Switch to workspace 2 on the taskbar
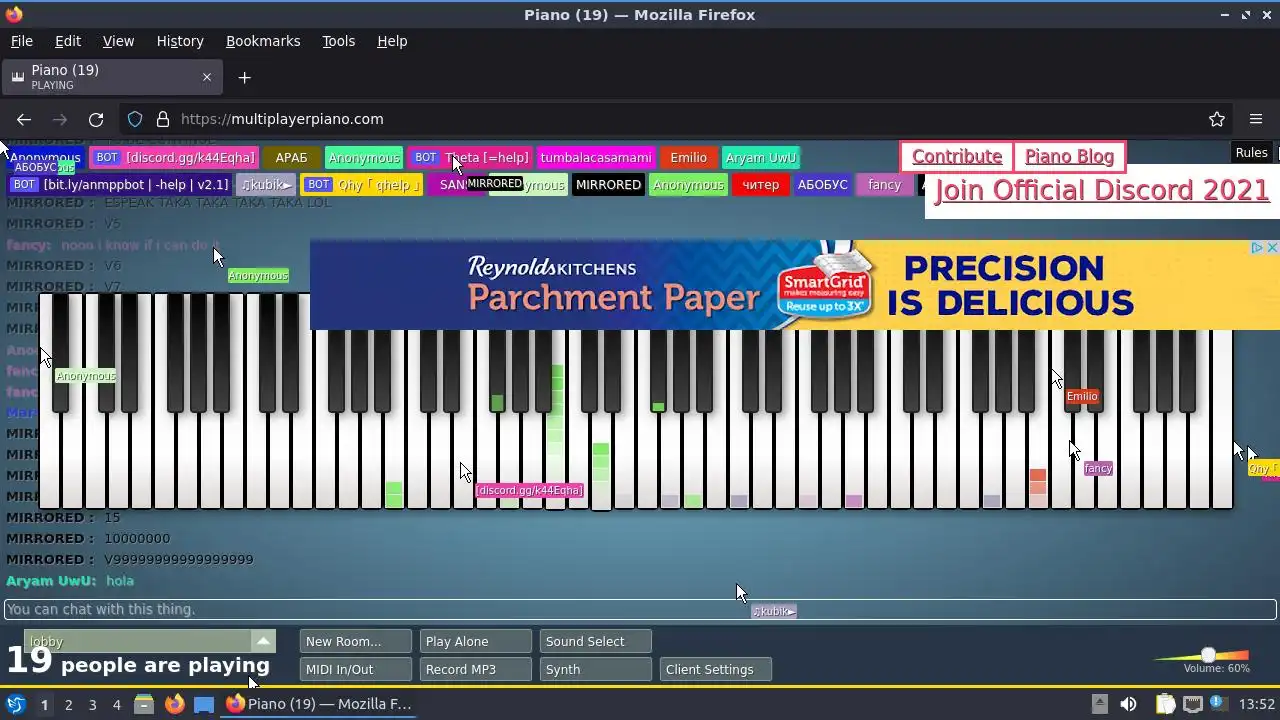 click(68, 704)
